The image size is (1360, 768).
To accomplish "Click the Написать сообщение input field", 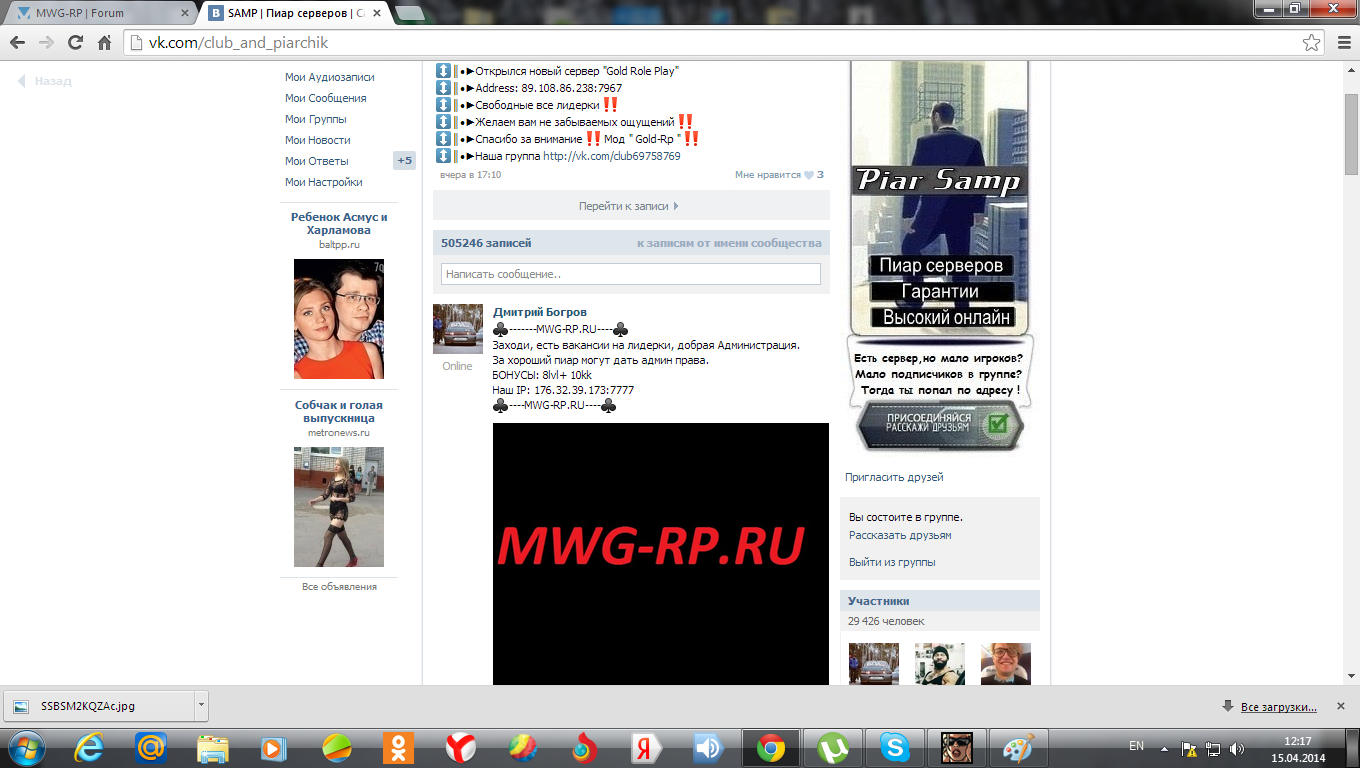I will point(631,274).
